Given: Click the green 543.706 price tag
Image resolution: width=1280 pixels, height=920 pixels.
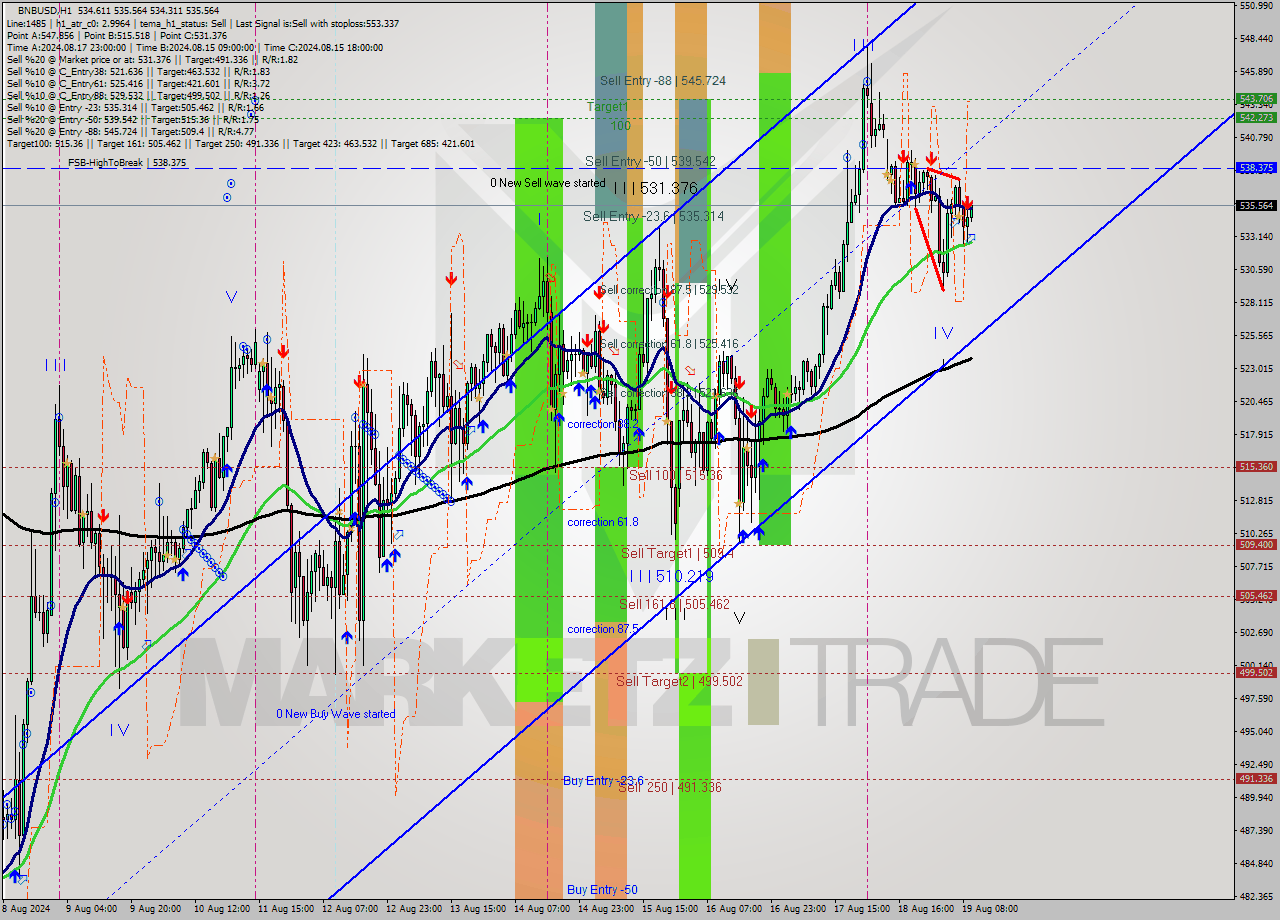Looking at the screenshot, I should pos(1256,99).
